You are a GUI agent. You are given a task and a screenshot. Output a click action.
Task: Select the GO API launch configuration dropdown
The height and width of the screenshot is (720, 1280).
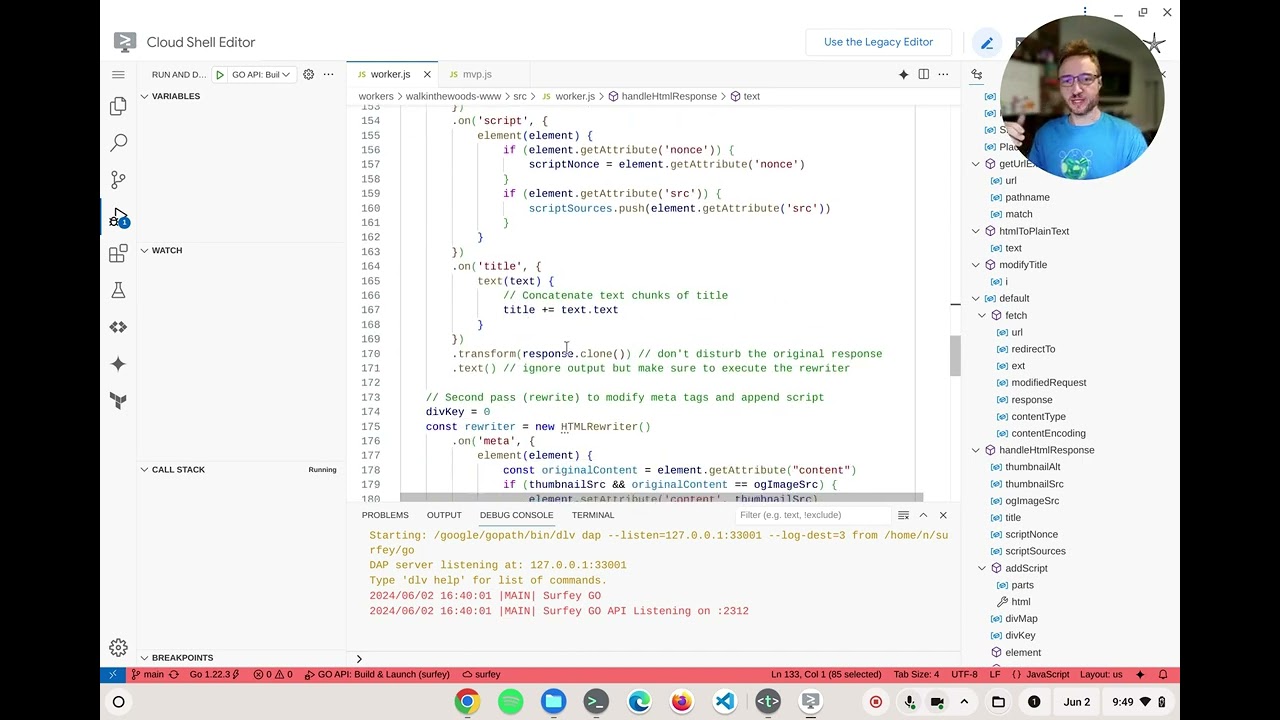click(261, 74)
